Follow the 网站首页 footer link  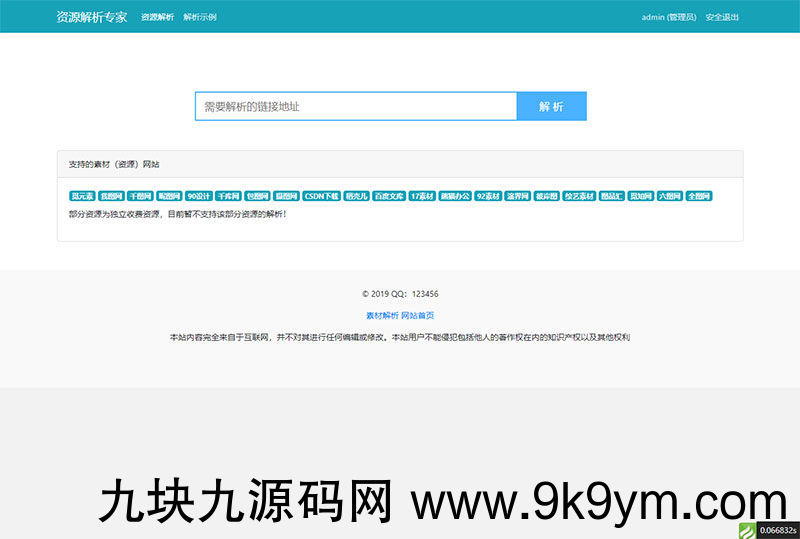point(418,315)
